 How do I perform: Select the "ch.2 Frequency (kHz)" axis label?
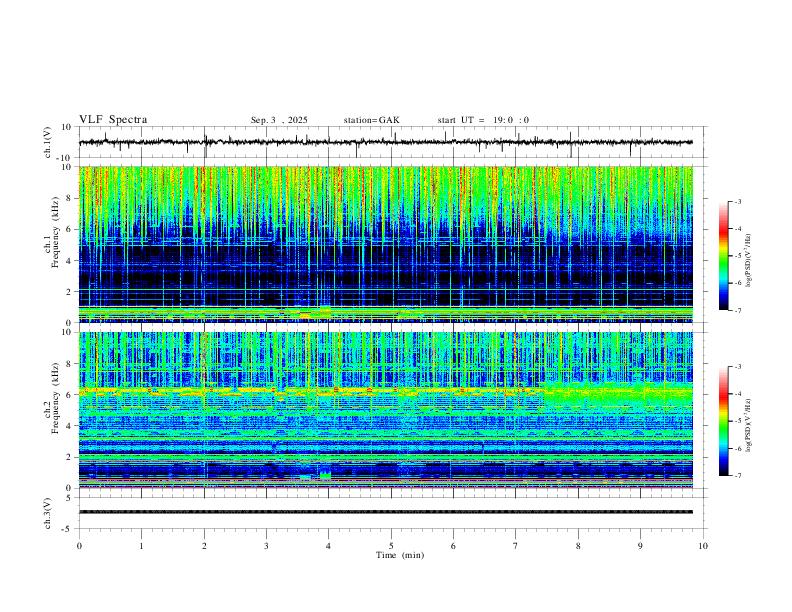[x=51, y=397]
